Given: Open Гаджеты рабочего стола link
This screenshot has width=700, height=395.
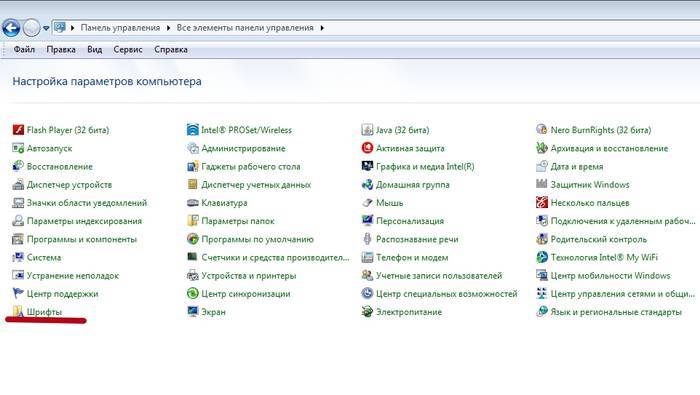Looking at the screenshot, I should (x=250, y=166).
